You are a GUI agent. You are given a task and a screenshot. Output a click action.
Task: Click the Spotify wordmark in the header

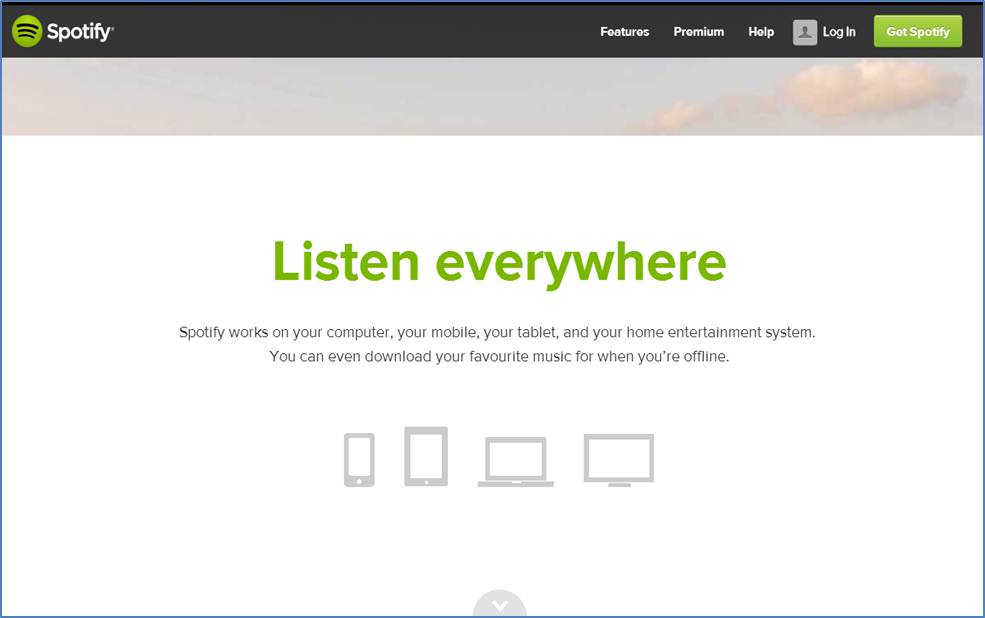81,31
